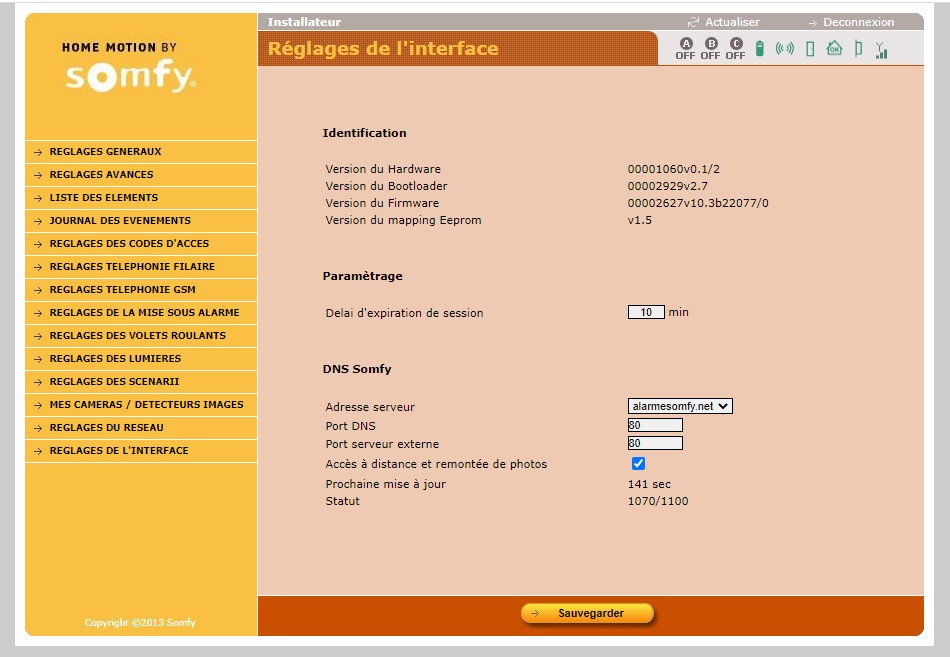Open REGLAGES TELEPHONIE GSM section

pos(122,290)
